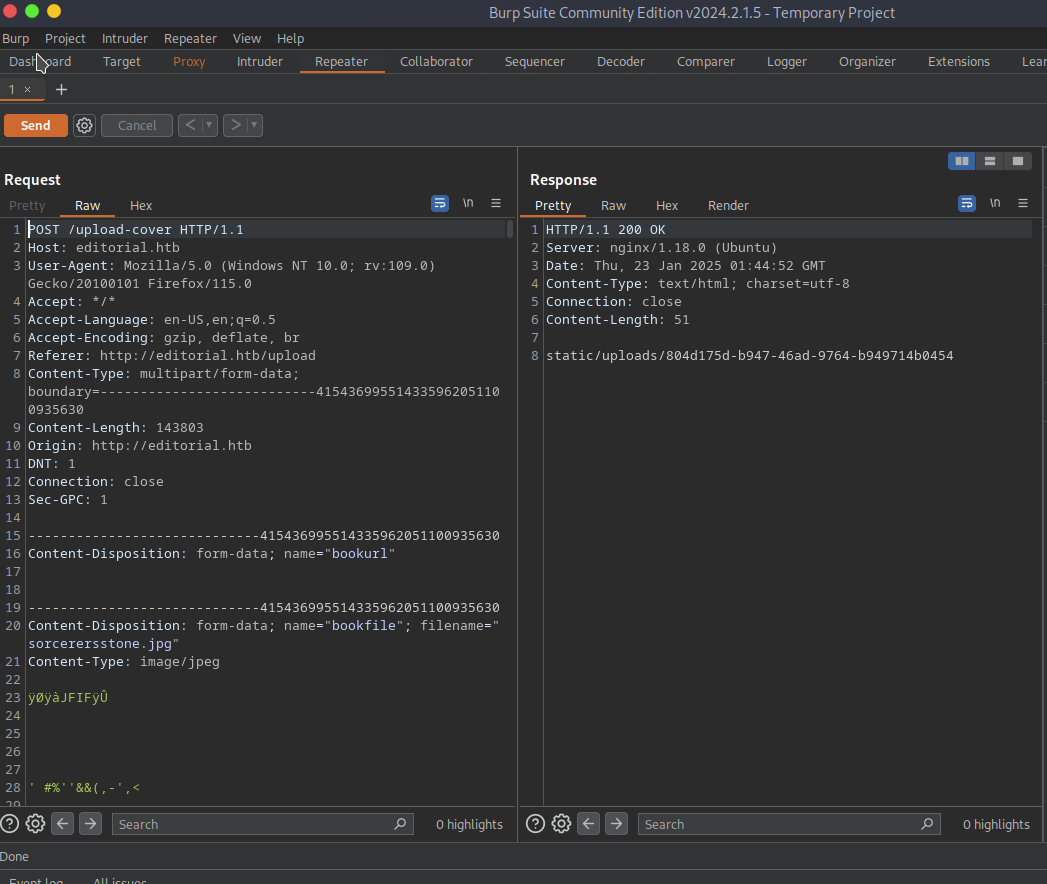Open Request search help icon

click(x=10, y=824)
